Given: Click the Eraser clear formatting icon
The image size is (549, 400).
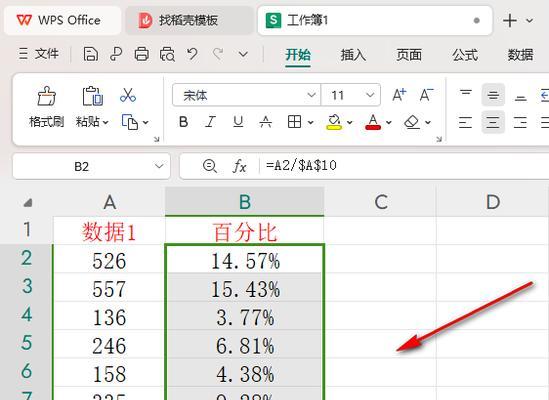Looking at the screenshot, I should pos(412,122).
